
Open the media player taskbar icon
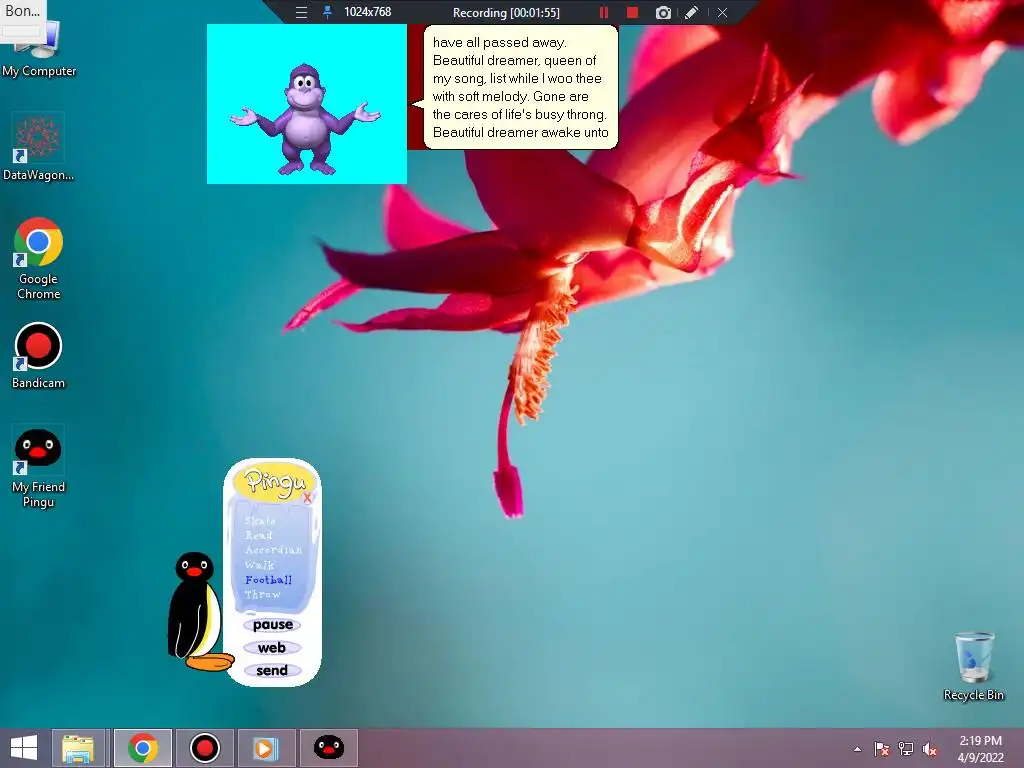point(266,748)
